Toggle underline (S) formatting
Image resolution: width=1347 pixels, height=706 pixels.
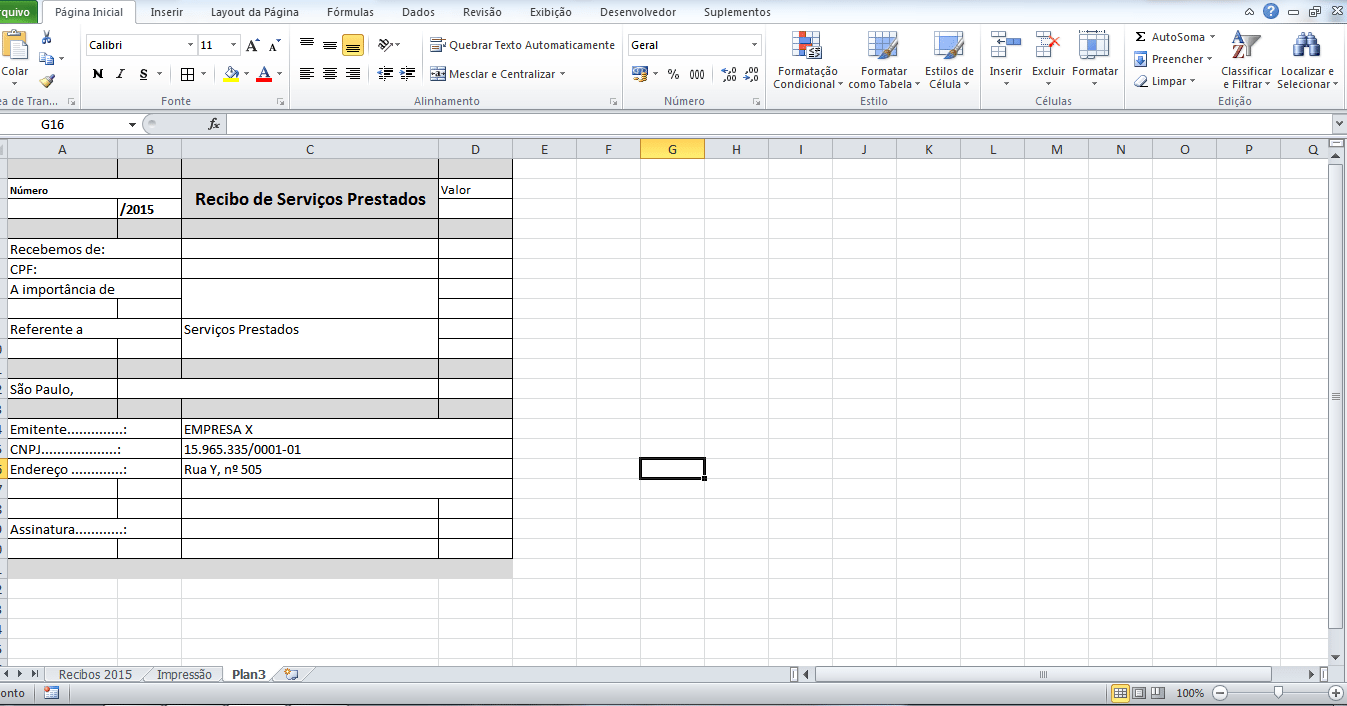144,74
